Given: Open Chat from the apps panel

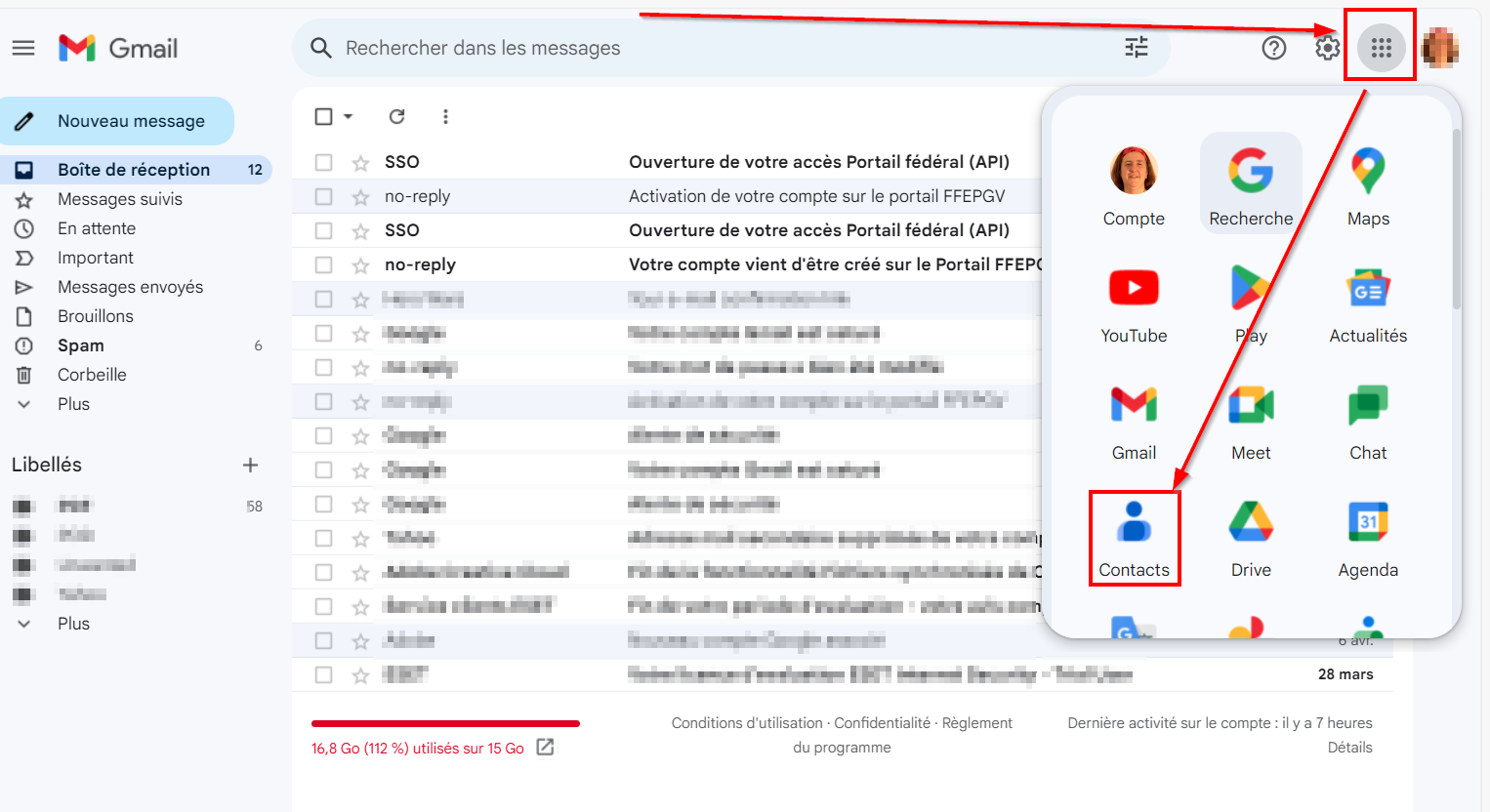Looking at the screenshot, I should point(1368,422).
